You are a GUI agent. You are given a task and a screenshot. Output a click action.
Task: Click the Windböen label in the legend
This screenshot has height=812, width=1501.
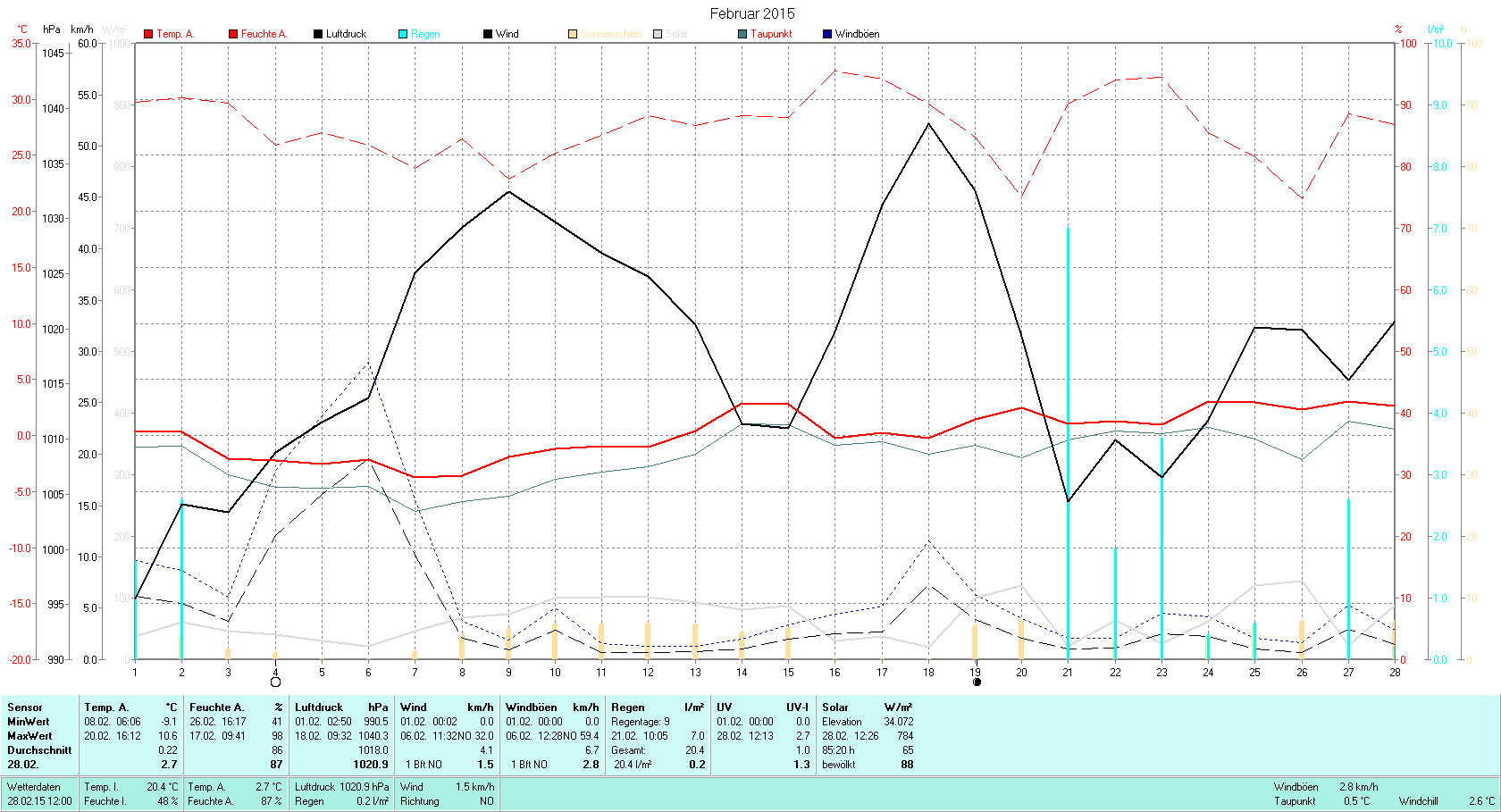(x=857, y=34)
